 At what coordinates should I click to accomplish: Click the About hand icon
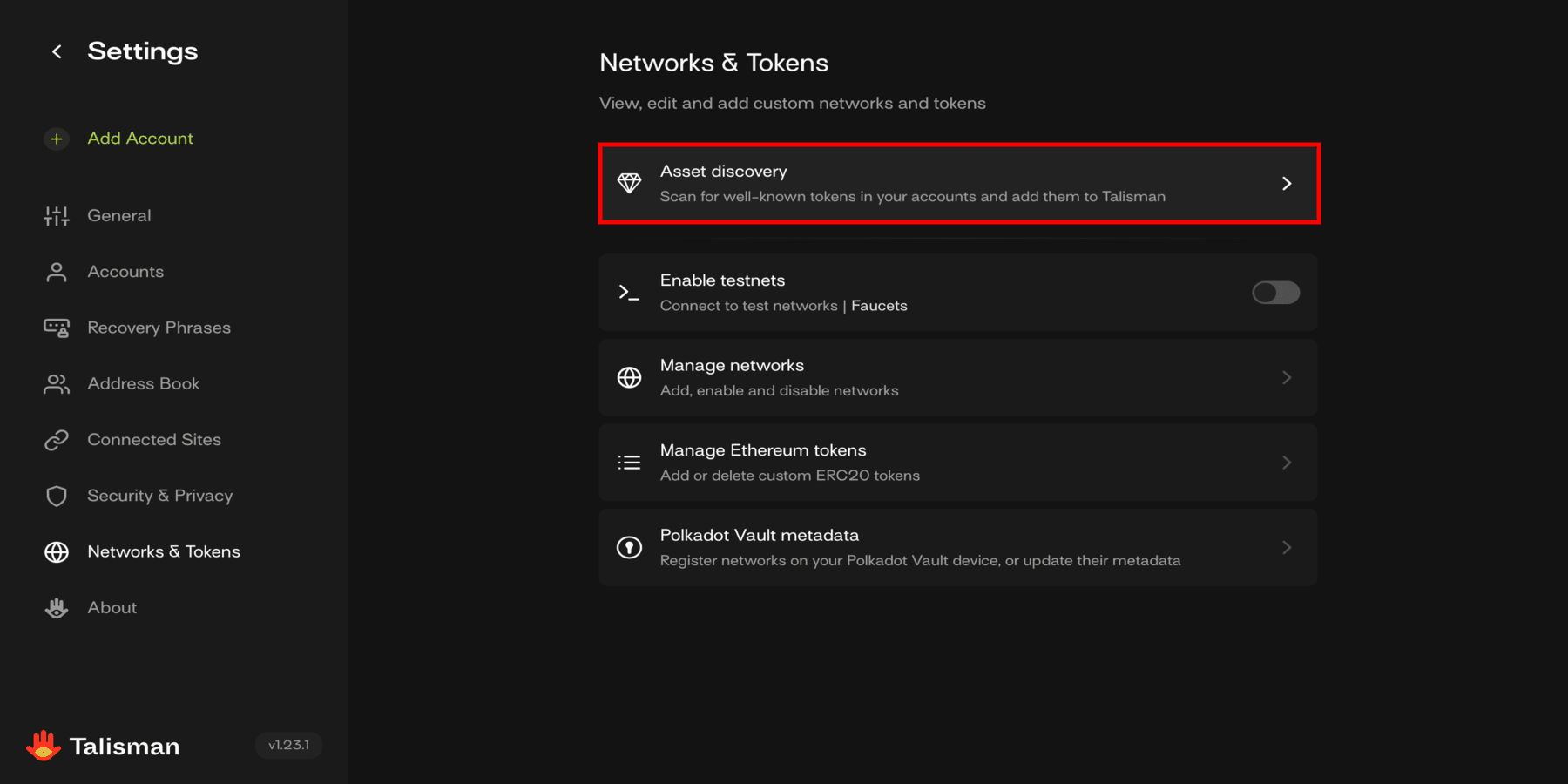coord(57,608)
